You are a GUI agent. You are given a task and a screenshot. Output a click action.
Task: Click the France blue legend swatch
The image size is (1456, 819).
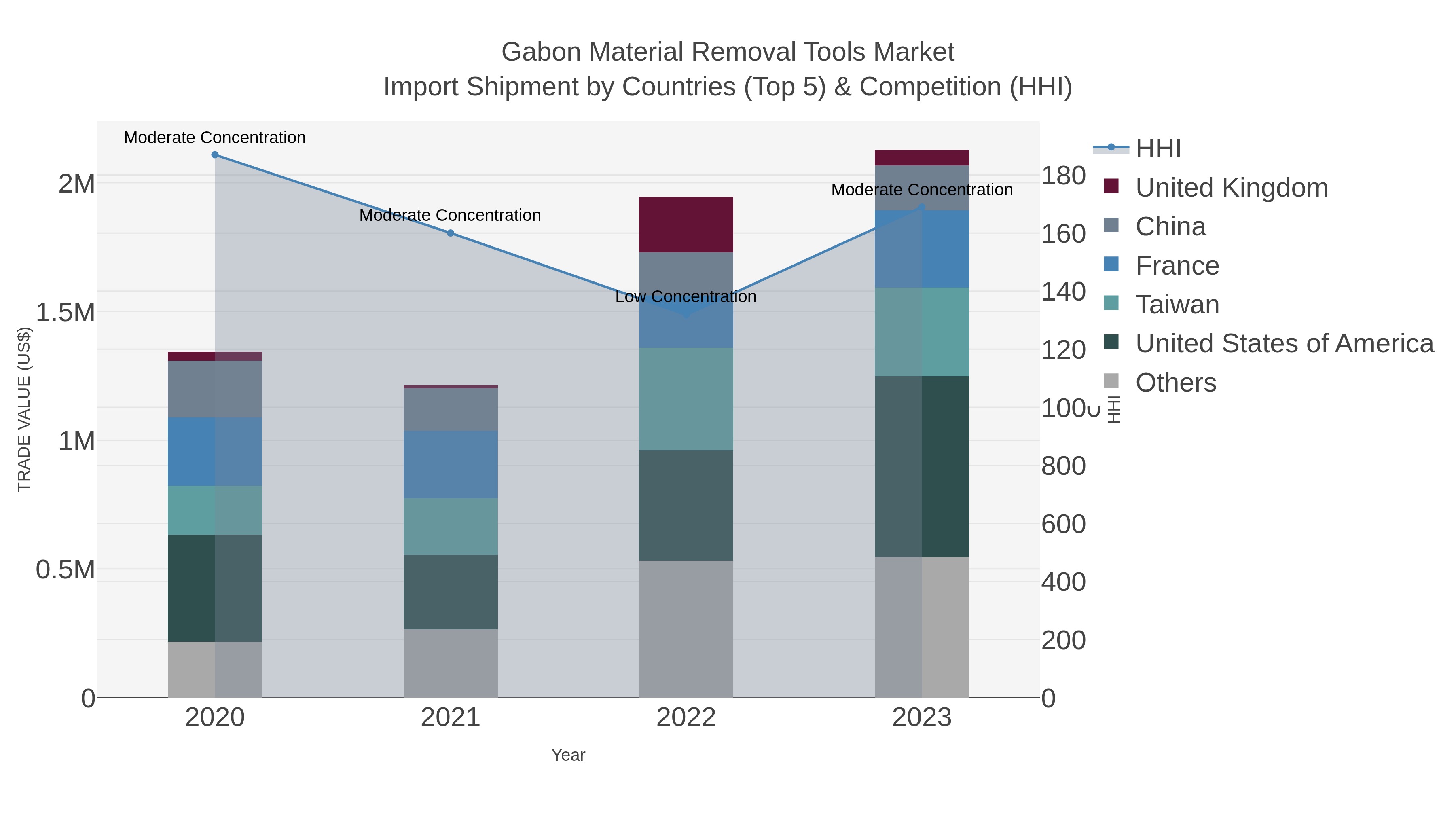tap(1111, 263)
